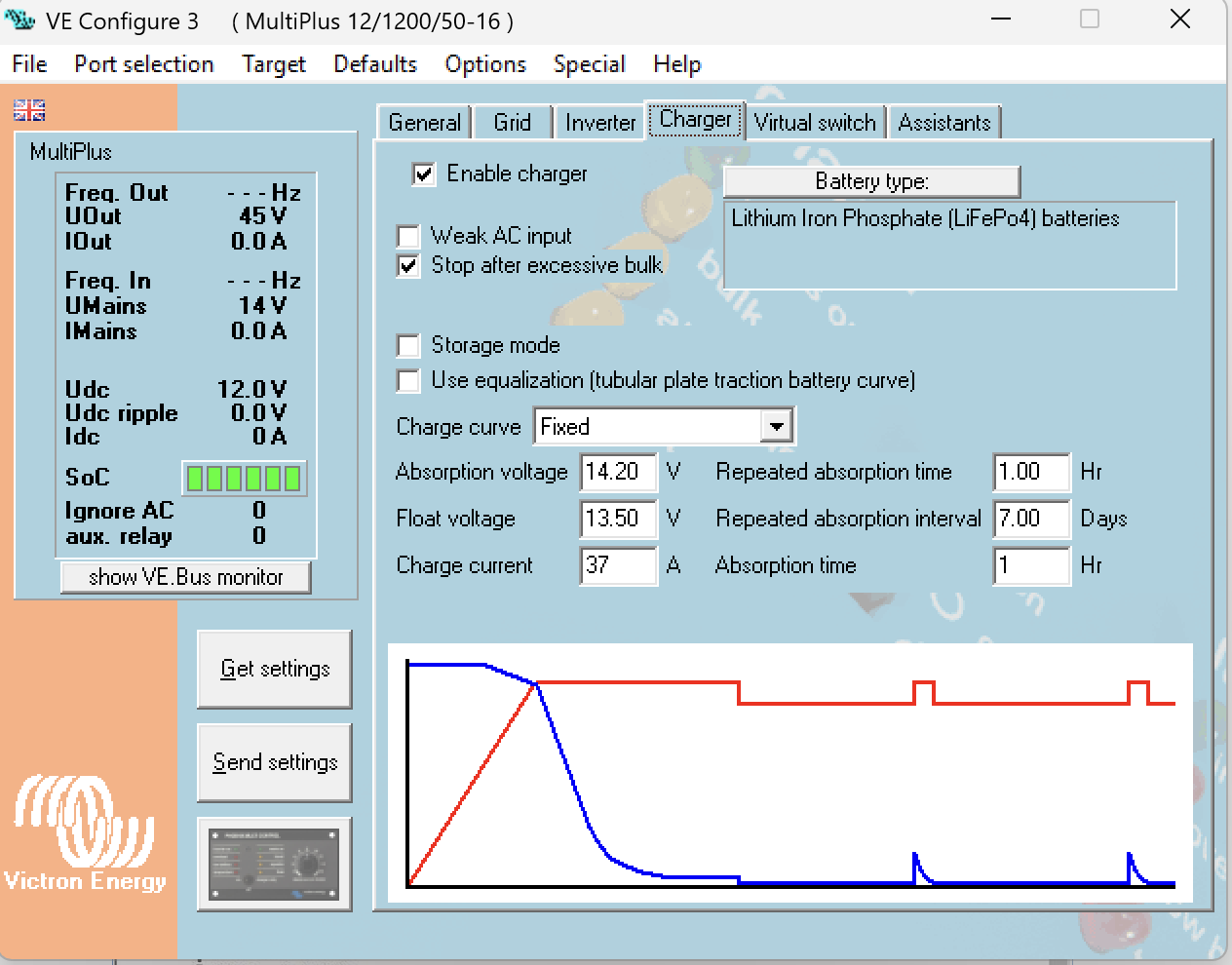Switch to the Assistants tab

[x=944, y=123]
